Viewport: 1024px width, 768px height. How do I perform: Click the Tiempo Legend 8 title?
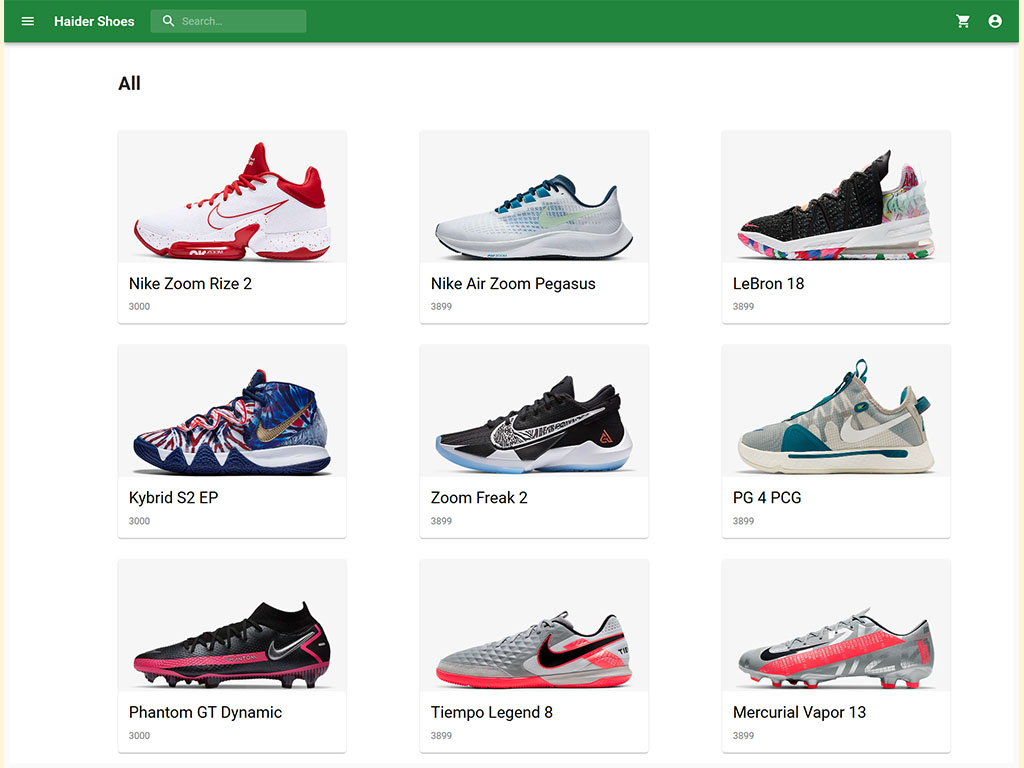[x=491, y=712]
